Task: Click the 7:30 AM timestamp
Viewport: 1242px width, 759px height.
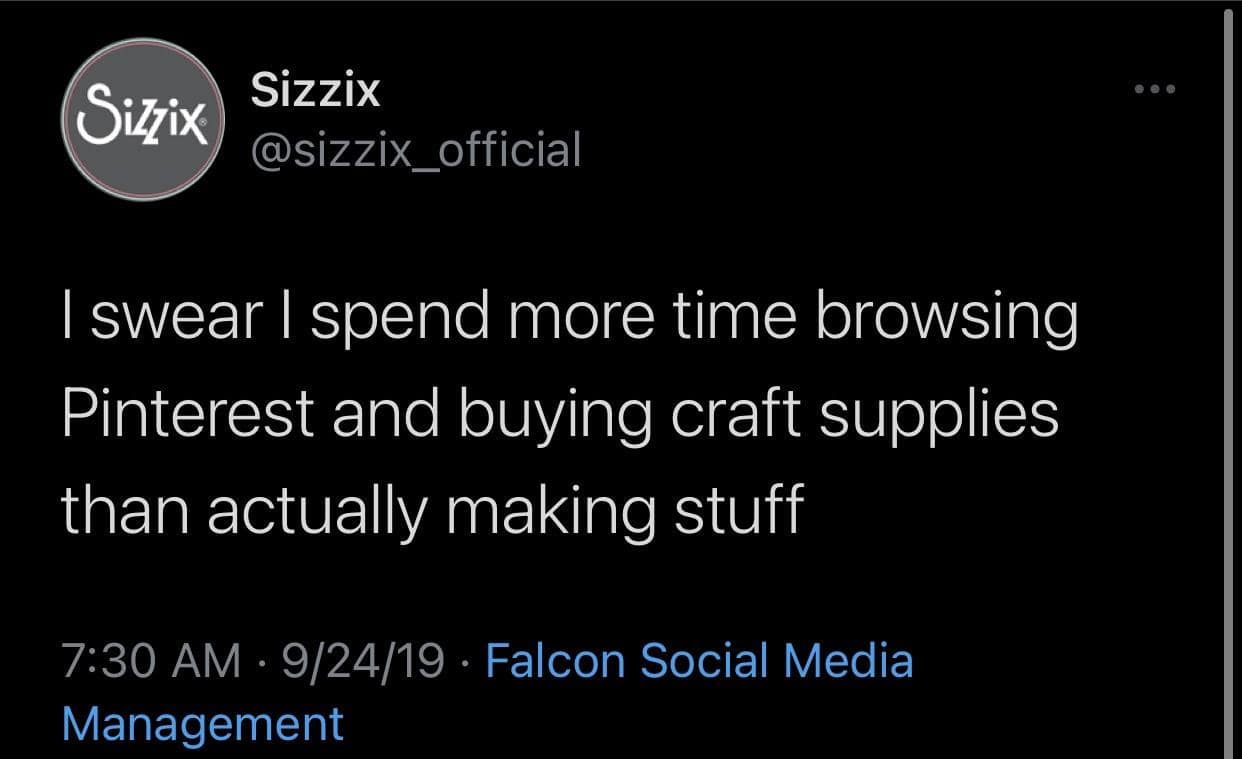Action: click(151, 661)
